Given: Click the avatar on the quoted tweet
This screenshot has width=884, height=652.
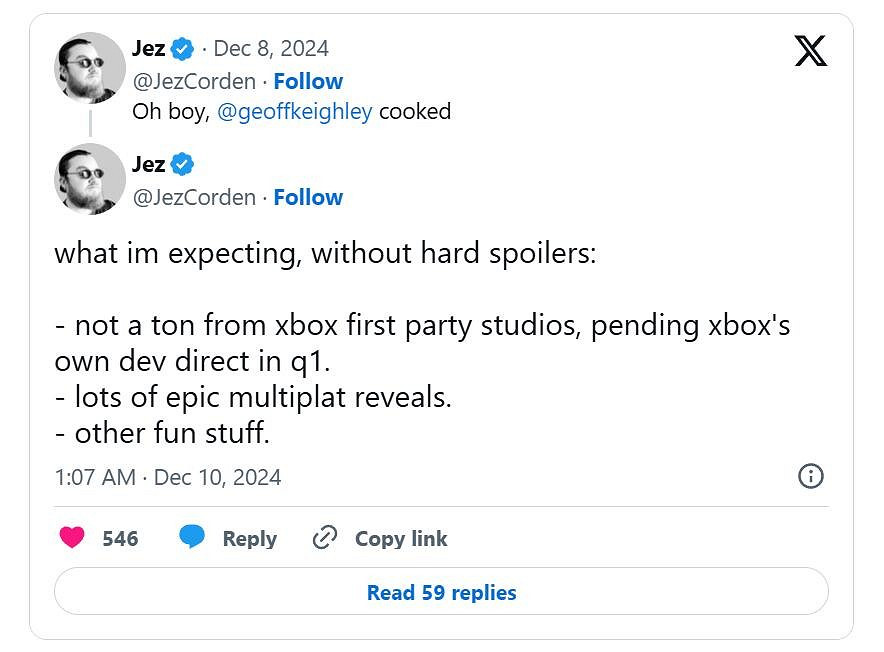Looking at the screenshot, I should (88, 67).
